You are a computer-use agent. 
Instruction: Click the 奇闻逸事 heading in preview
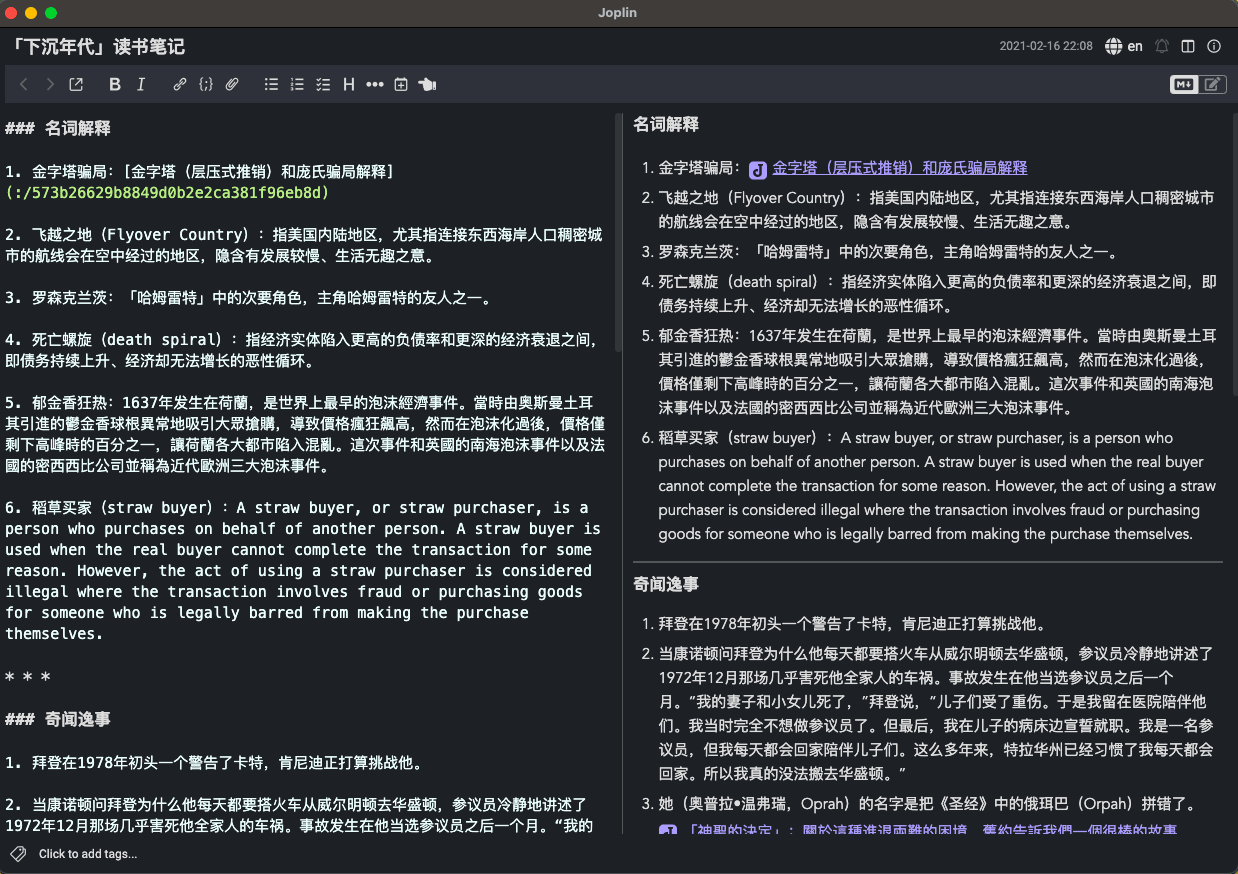666,584
